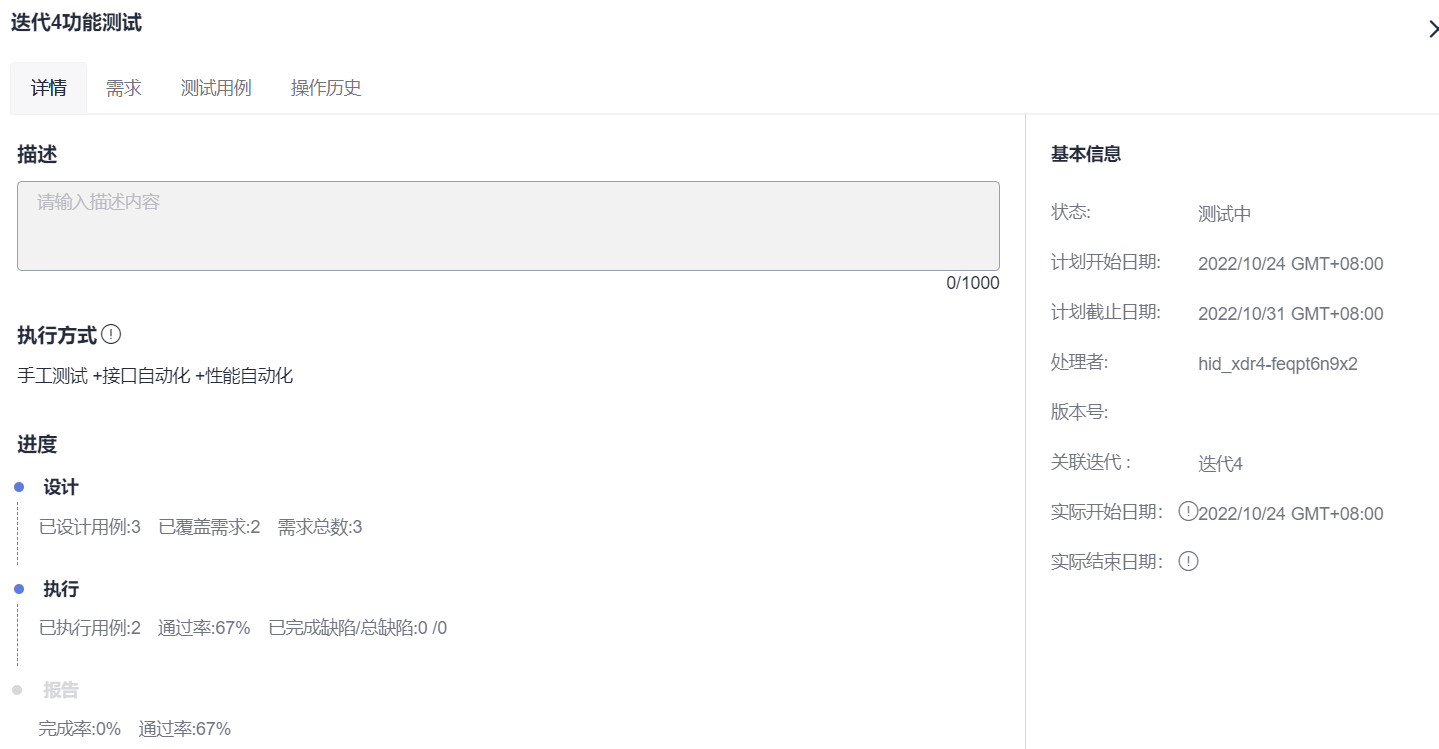Click the info icon beside 执行方式
1439x749 pixels.
pos(112,334)
